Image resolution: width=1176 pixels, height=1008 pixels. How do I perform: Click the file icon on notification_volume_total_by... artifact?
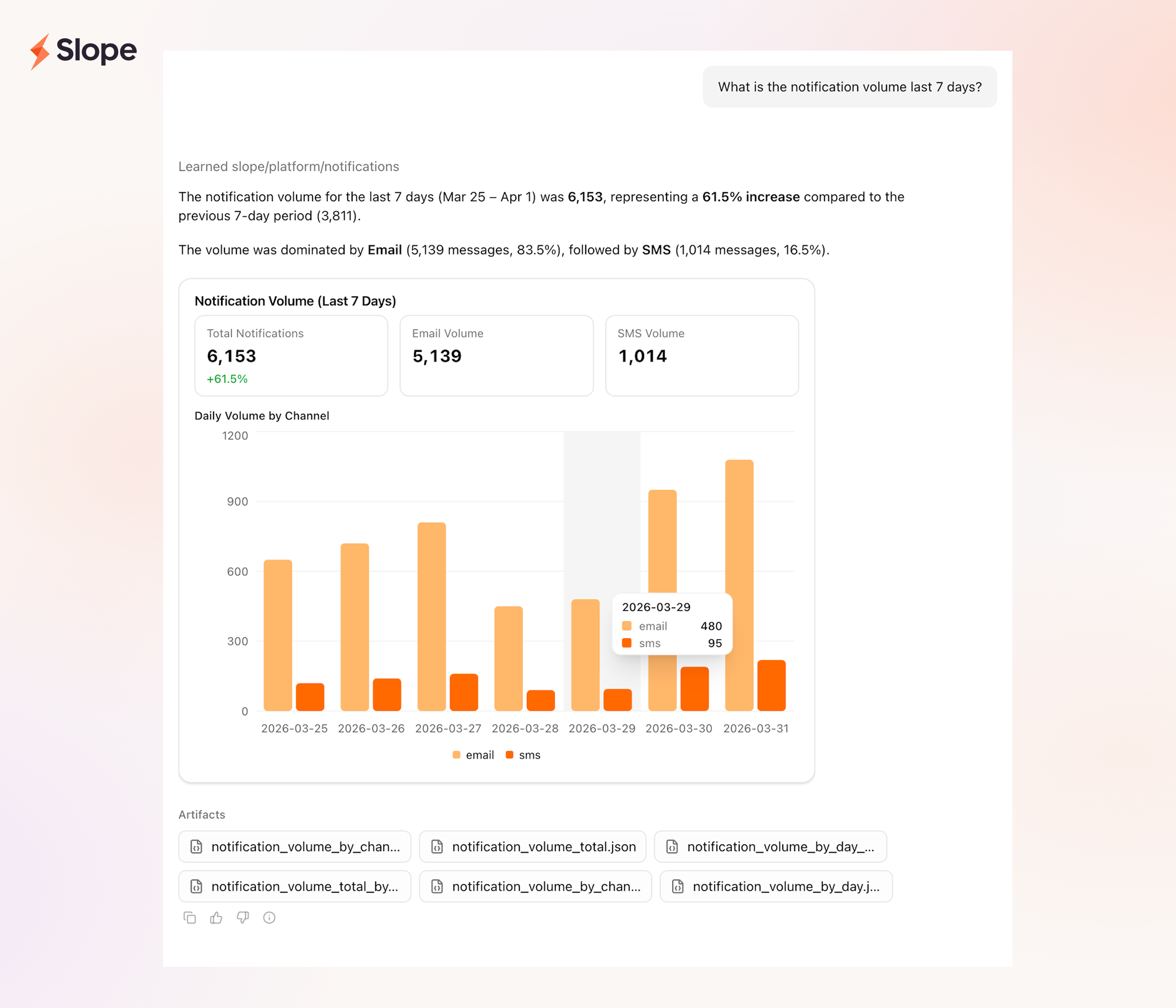[196, 886]
